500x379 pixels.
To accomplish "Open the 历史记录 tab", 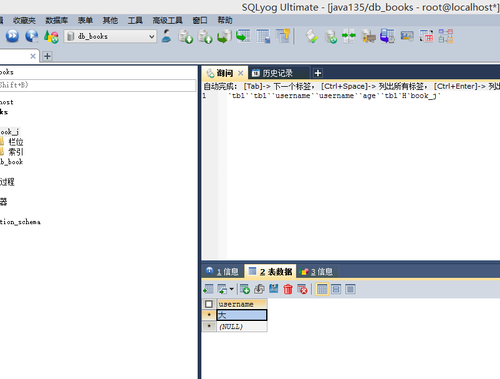I will [x=278, y=73].
